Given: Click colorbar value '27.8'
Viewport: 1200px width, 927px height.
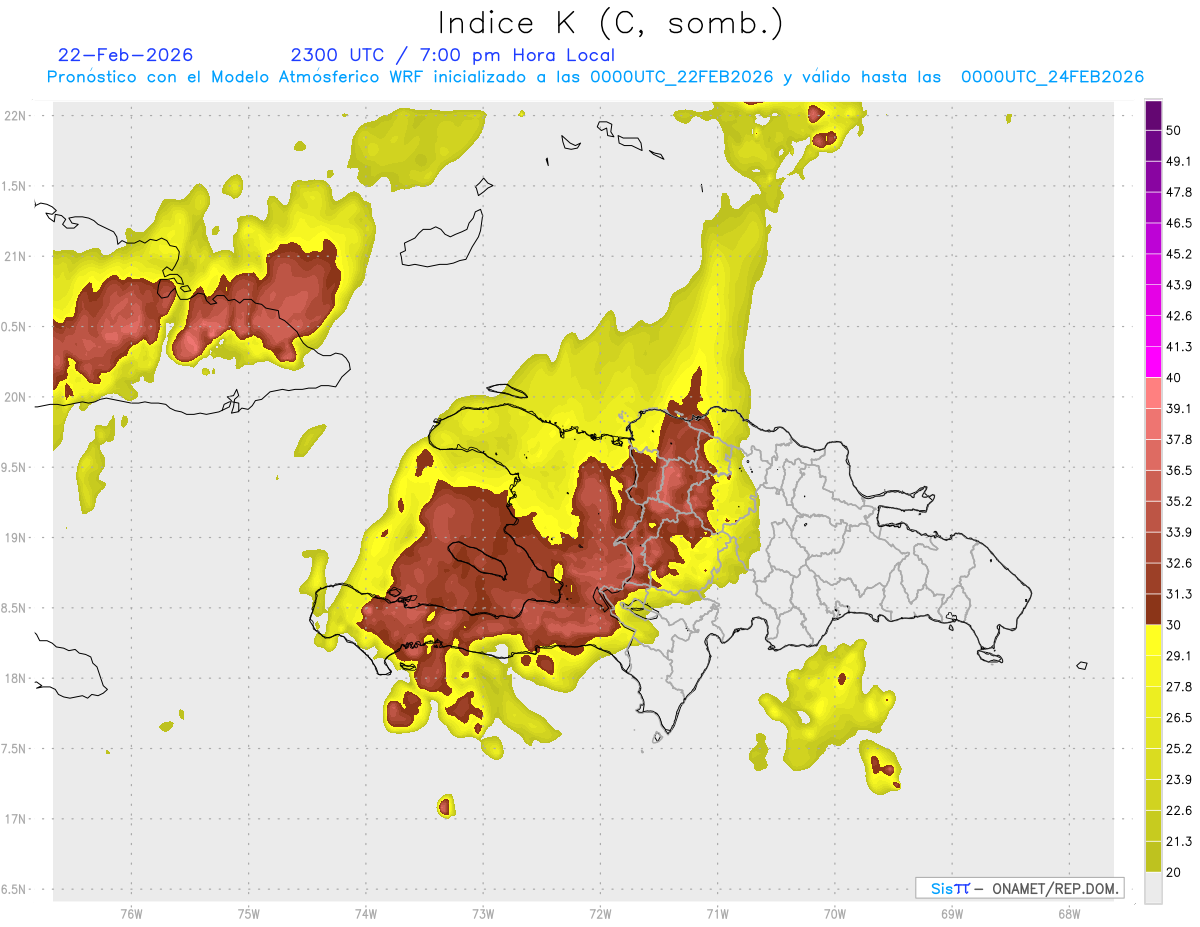Looking at the screenshot, I should 1178,687.
